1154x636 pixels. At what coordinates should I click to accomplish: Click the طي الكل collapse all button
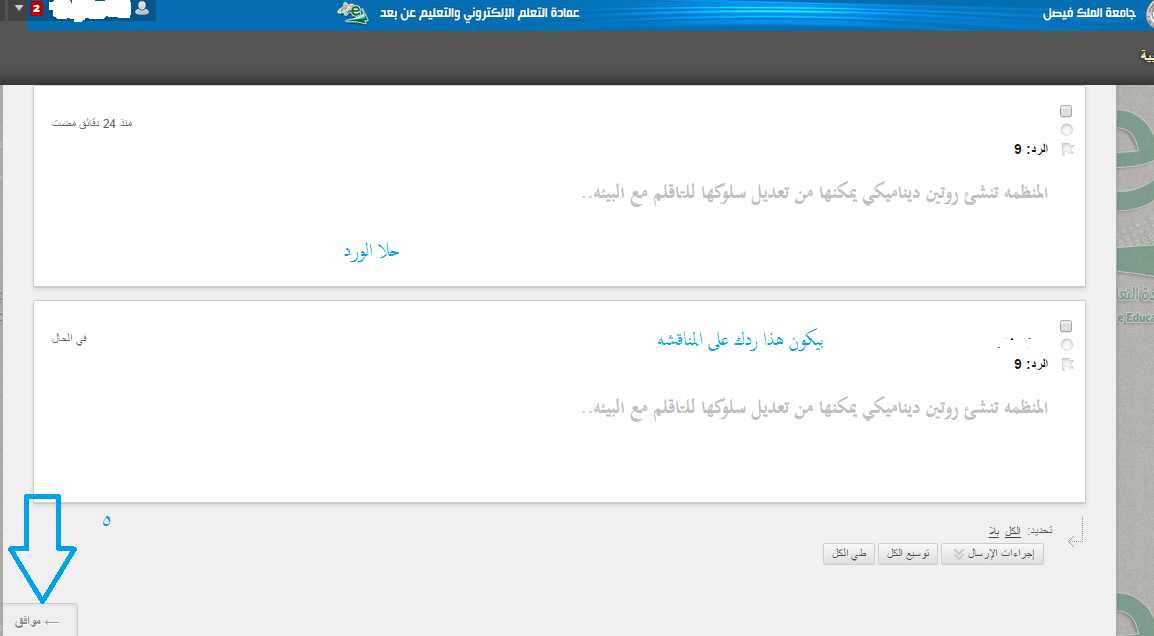pyautogui.click(x=849, y=554)
